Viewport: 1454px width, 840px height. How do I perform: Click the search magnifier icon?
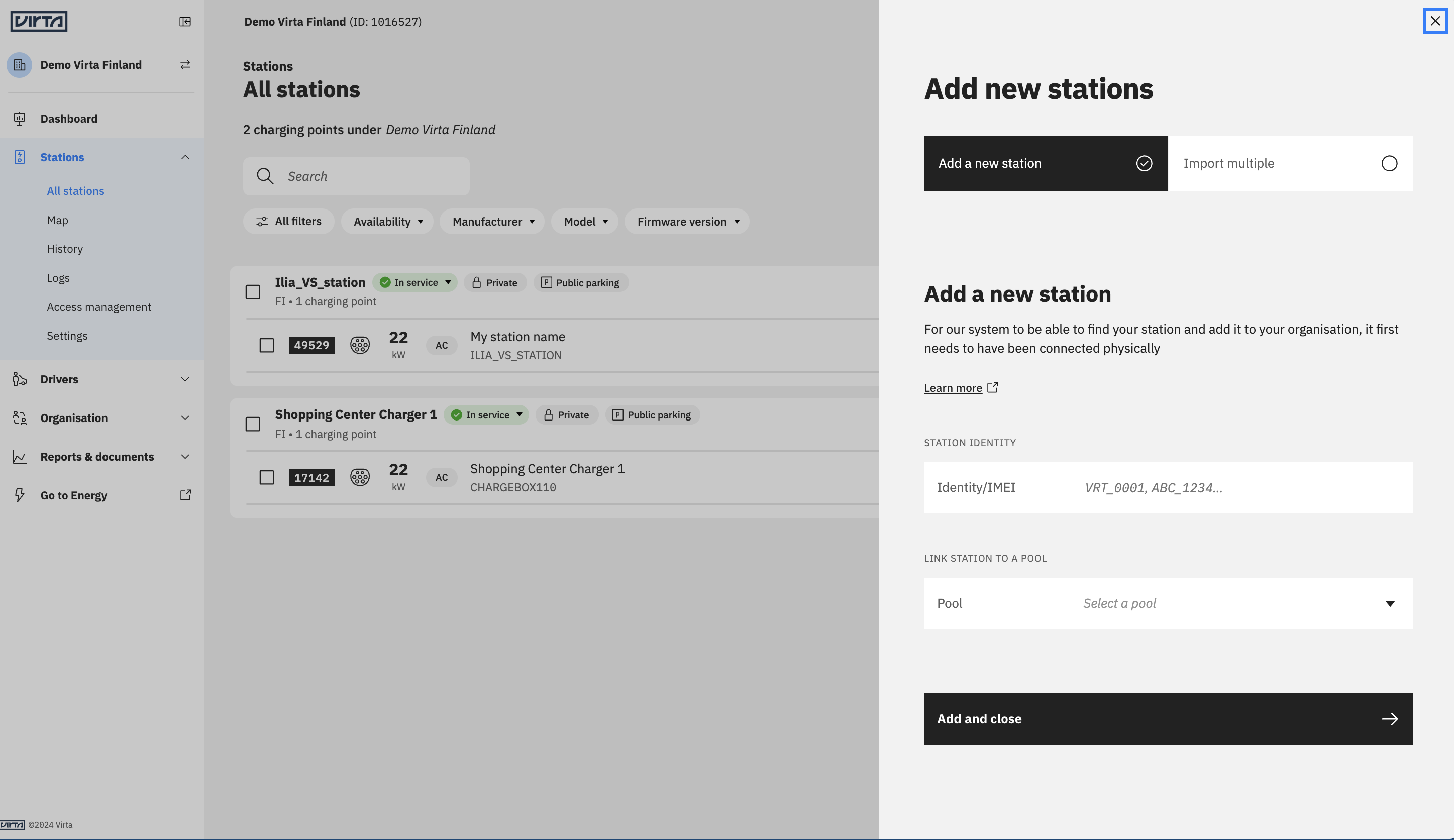(265, 176)
